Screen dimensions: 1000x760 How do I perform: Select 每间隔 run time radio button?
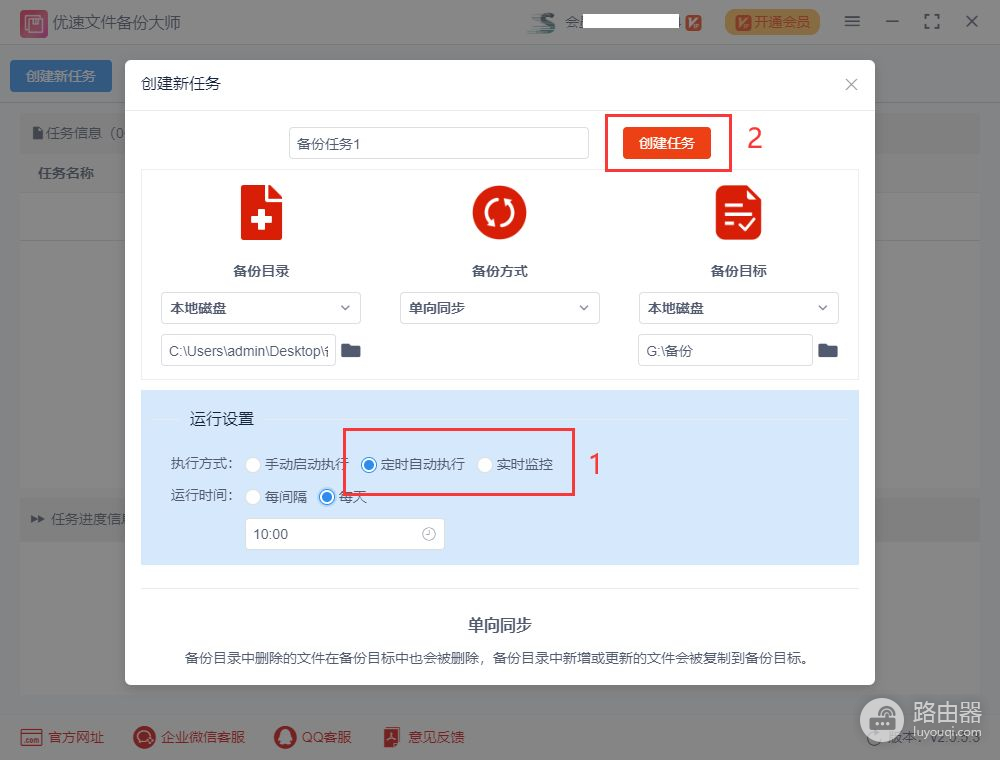[x=253, y=497]
